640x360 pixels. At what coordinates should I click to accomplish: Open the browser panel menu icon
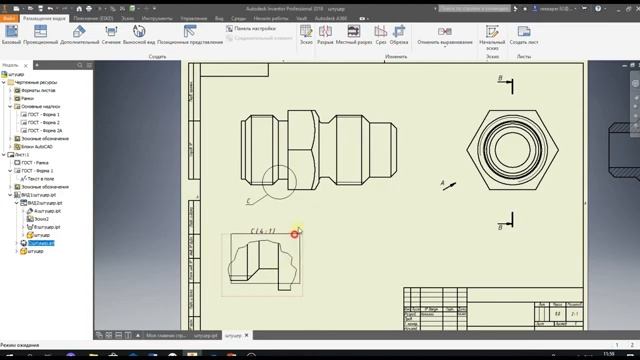tap(89, 65)
